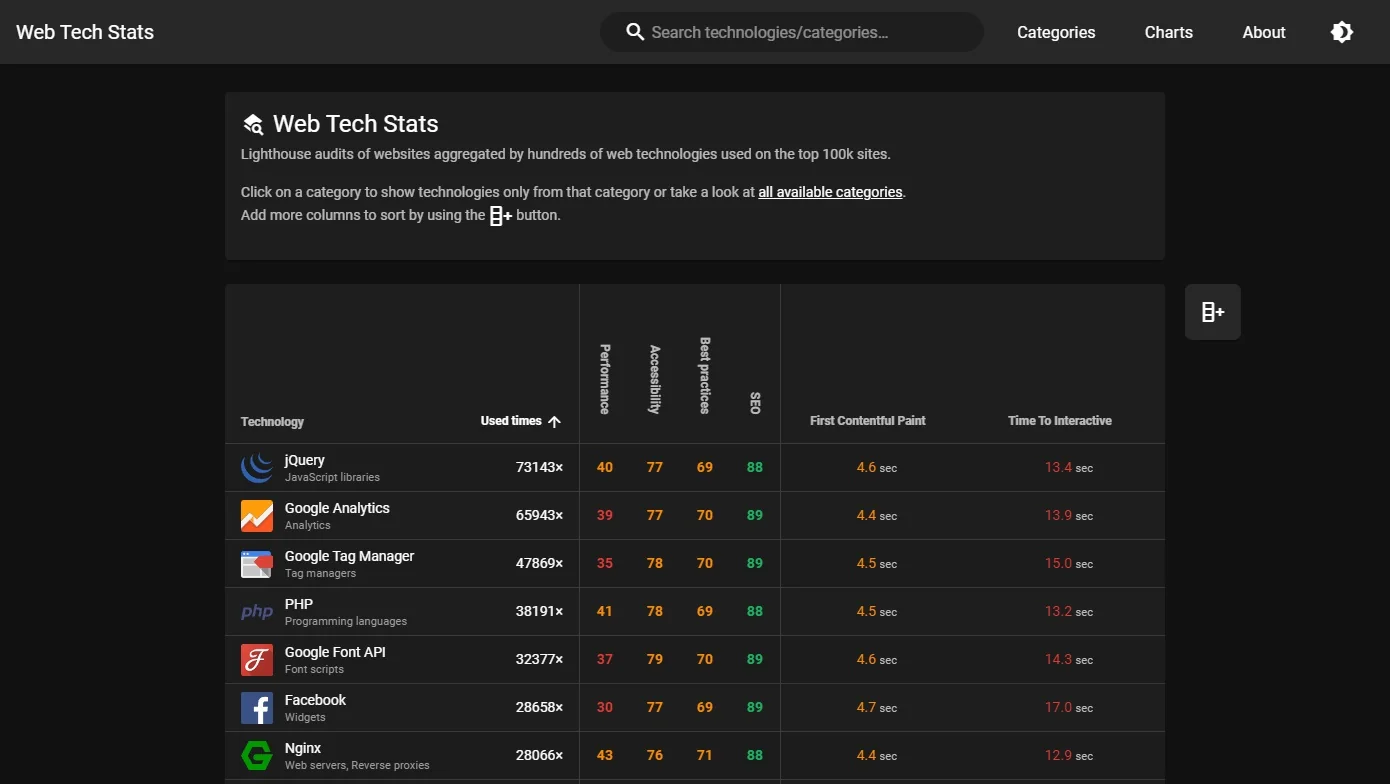
Task: Click the Google Tag Manager logo icon
Action: 257,564
